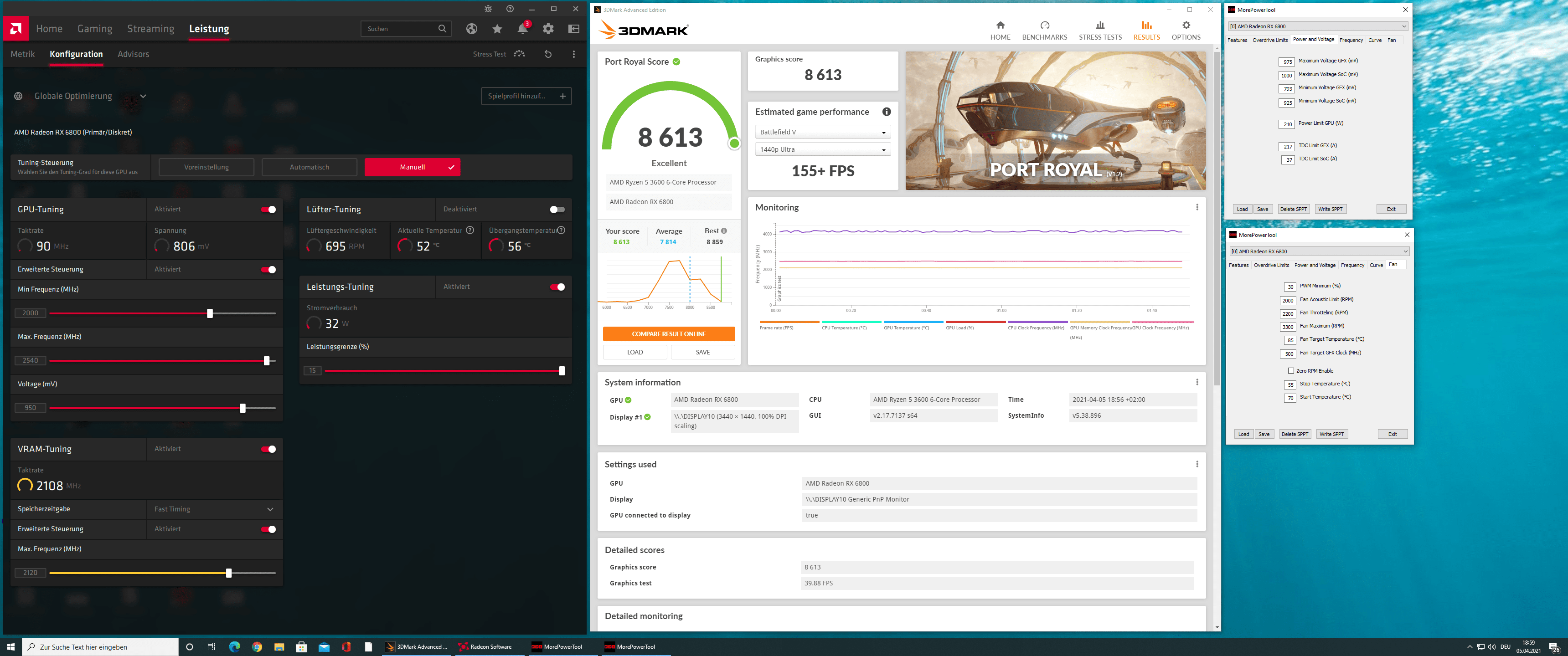Toggle the sidebar panel icon in Radeon Software

point(573,29)
